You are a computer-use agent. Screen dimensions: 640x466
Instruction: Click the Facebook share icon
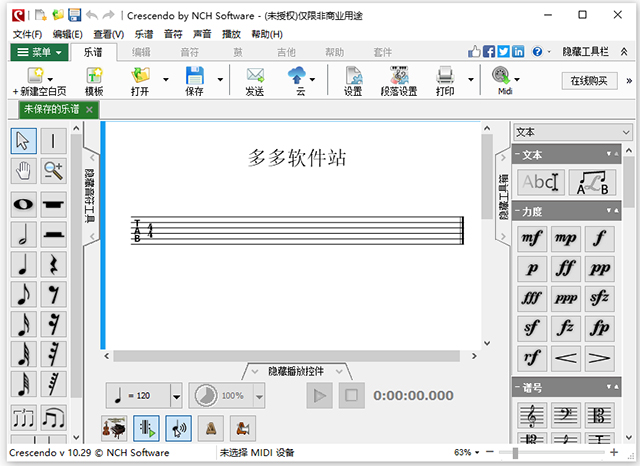(x=489, y=51)
